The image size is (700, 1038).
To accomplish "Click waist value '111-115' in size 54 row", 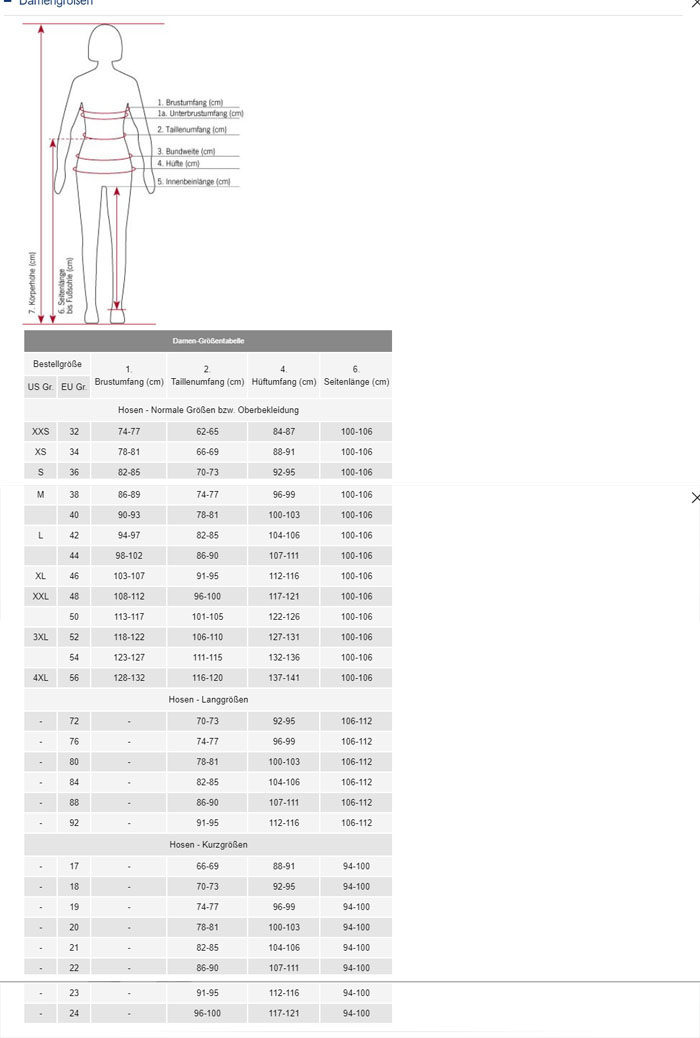I will pos(207,657).
